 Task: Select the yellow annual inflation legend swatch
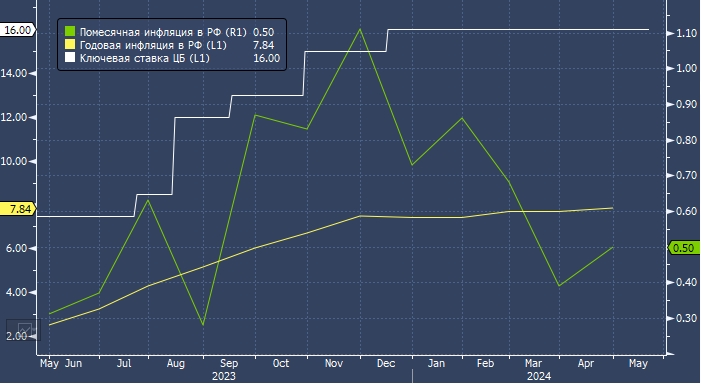pos(70,45)
